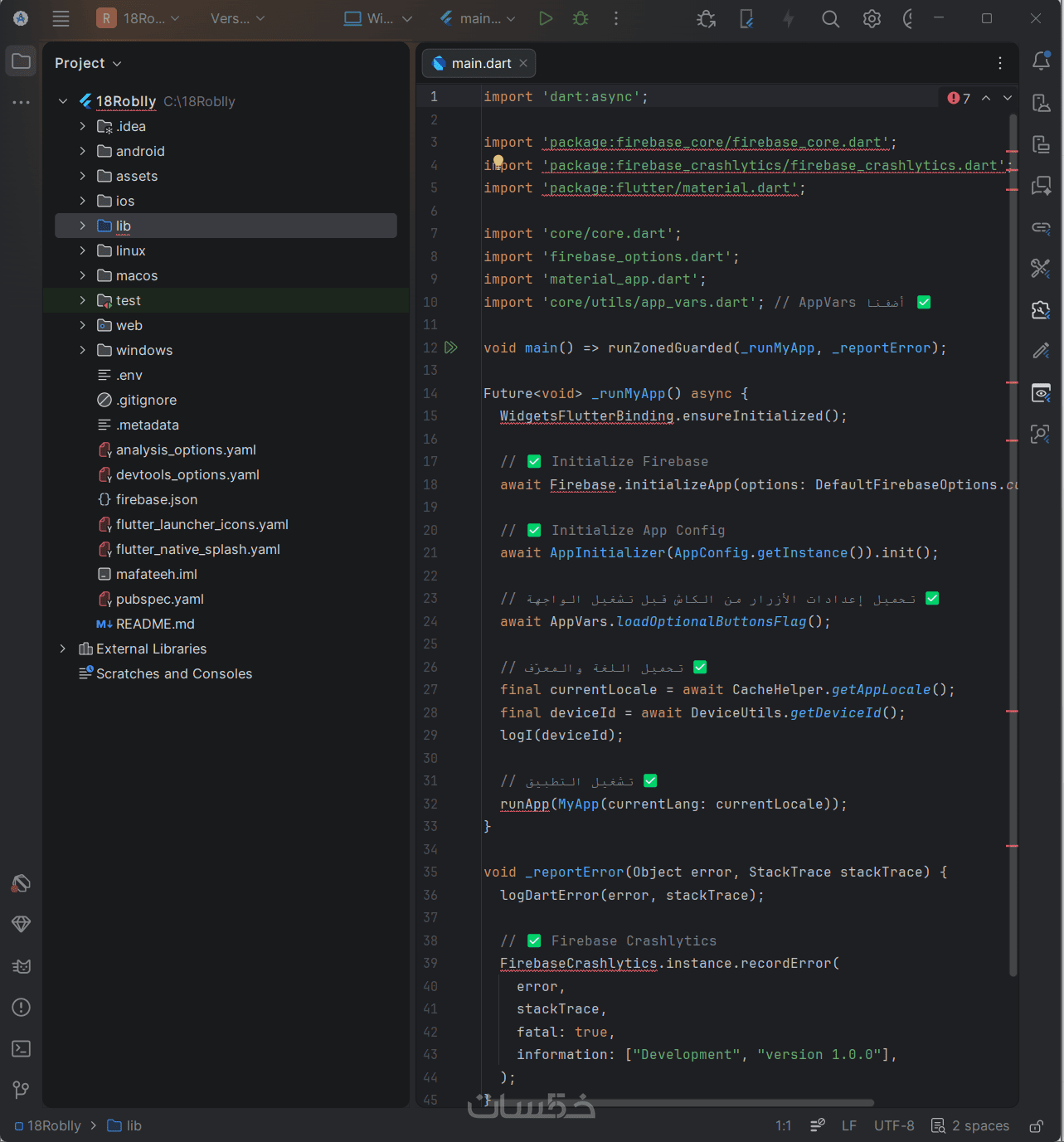Open pubspec.yaml from project tree
Viewport: 1064px width, 1142px height.
[x=159, y=599]
